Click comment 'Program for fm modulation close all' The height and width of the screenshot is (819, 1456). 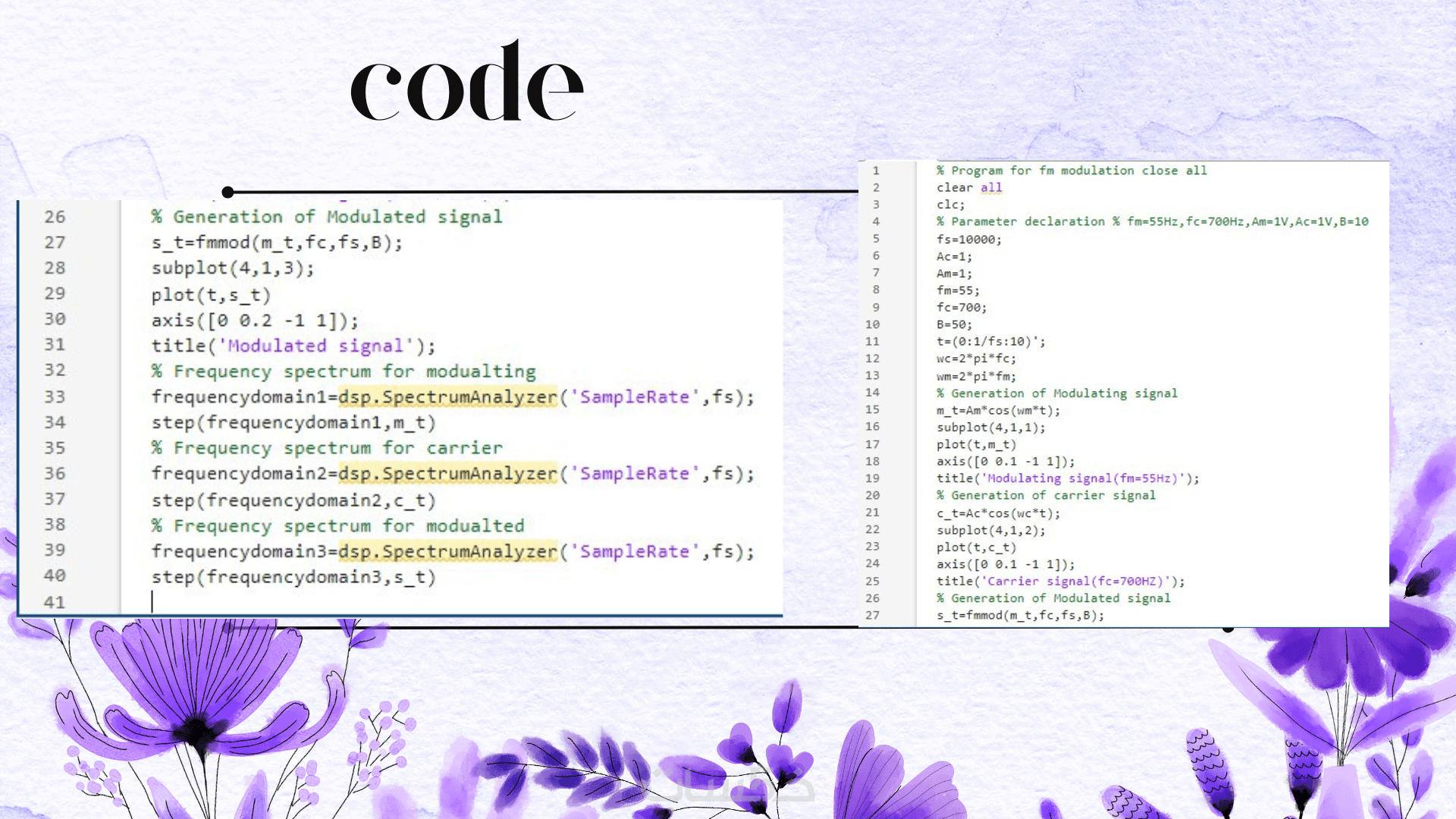1071,171
